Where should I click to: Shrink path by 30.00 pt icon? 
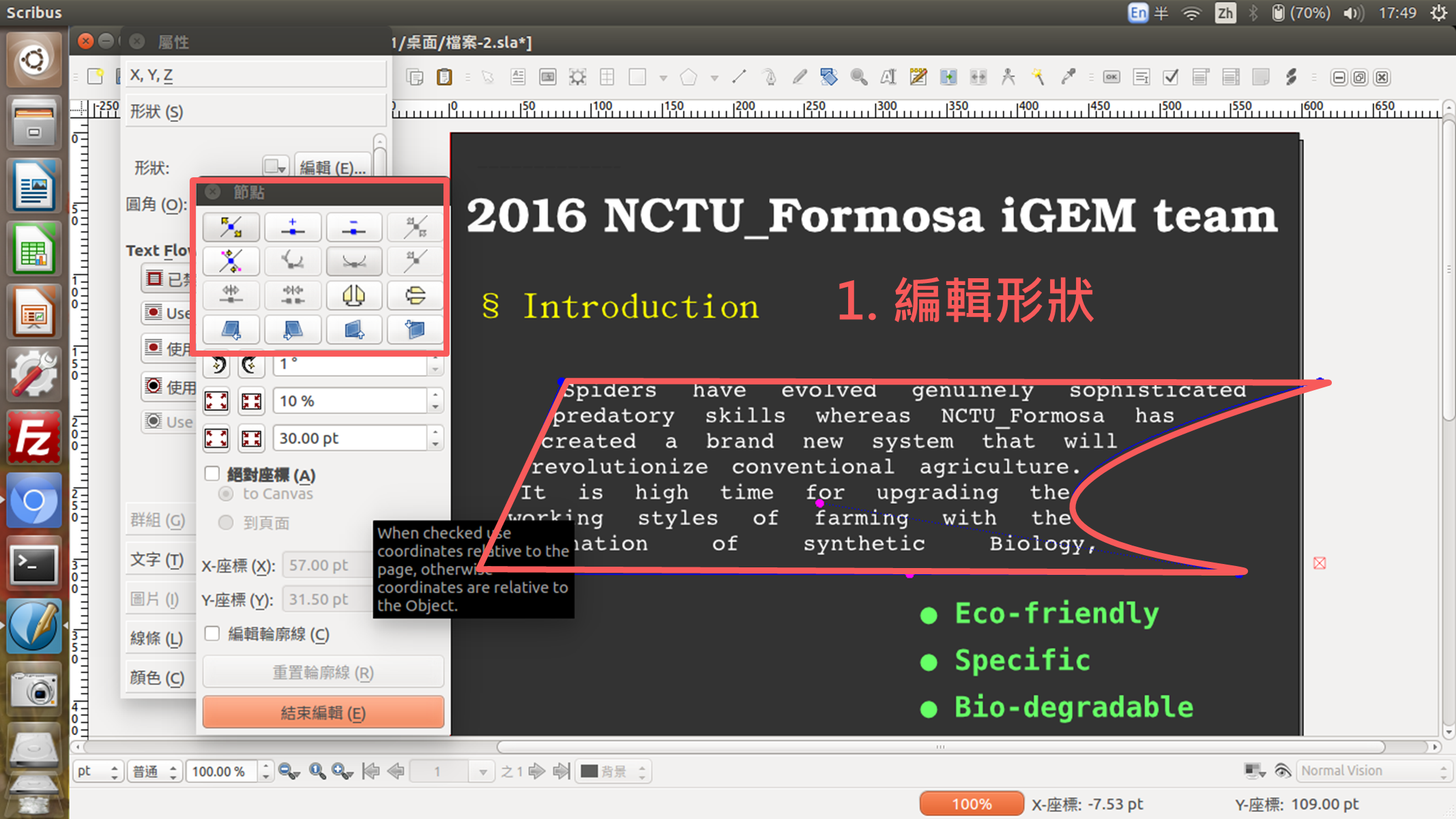[251, 438]
